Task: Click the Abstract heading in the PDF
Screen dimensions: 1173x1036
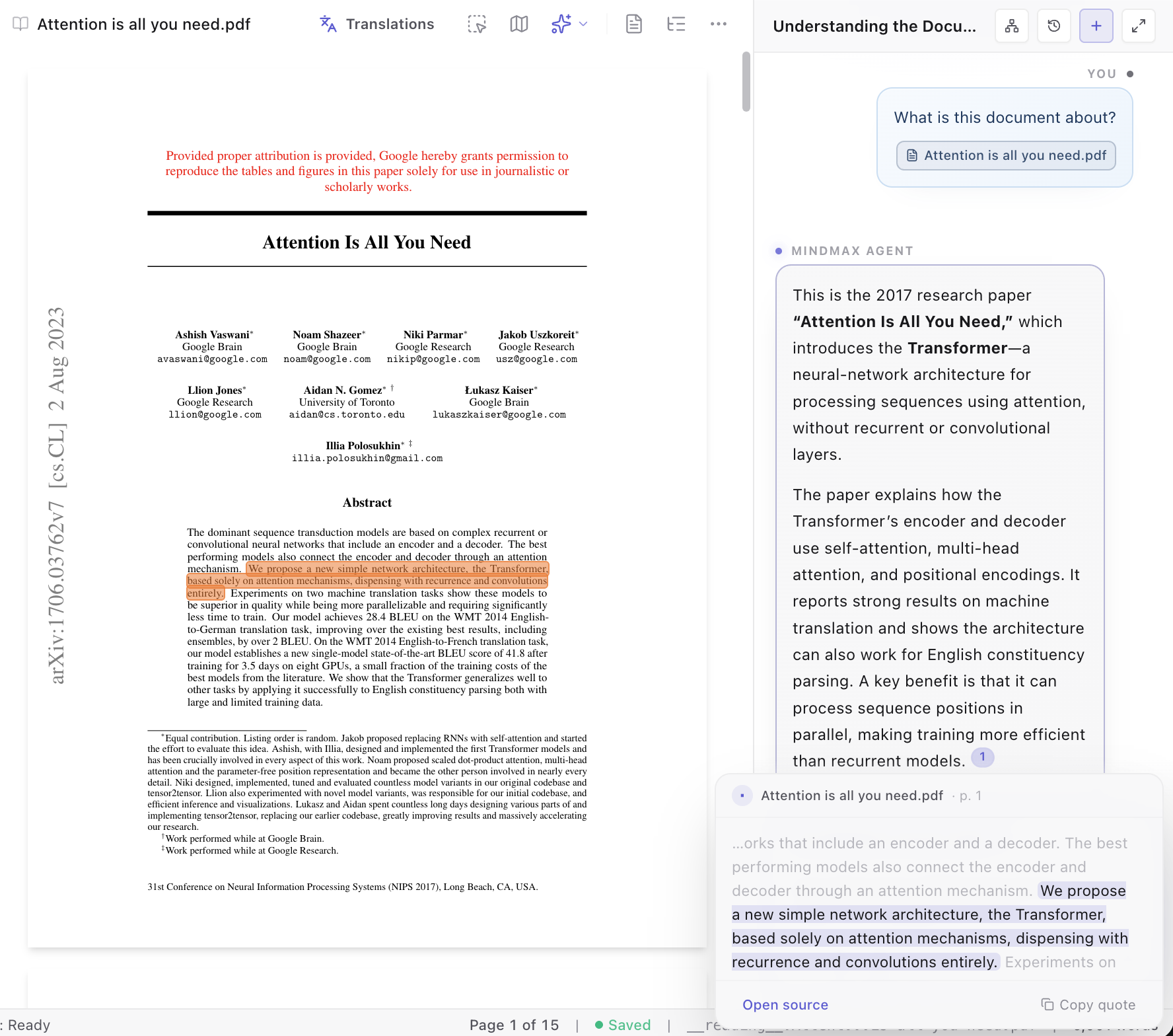Action: coord(367,503)
